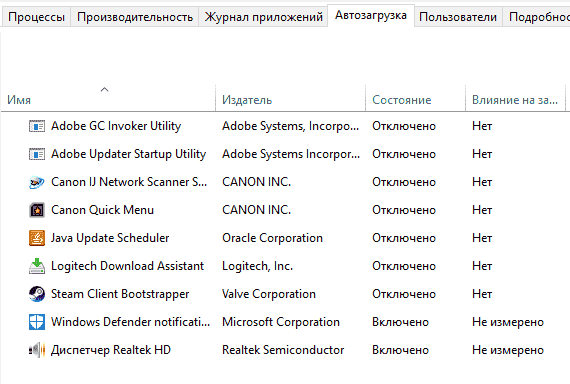Toggle sort arrow above Имя column
Screen dimensions: 570x384
pos(104,89)
